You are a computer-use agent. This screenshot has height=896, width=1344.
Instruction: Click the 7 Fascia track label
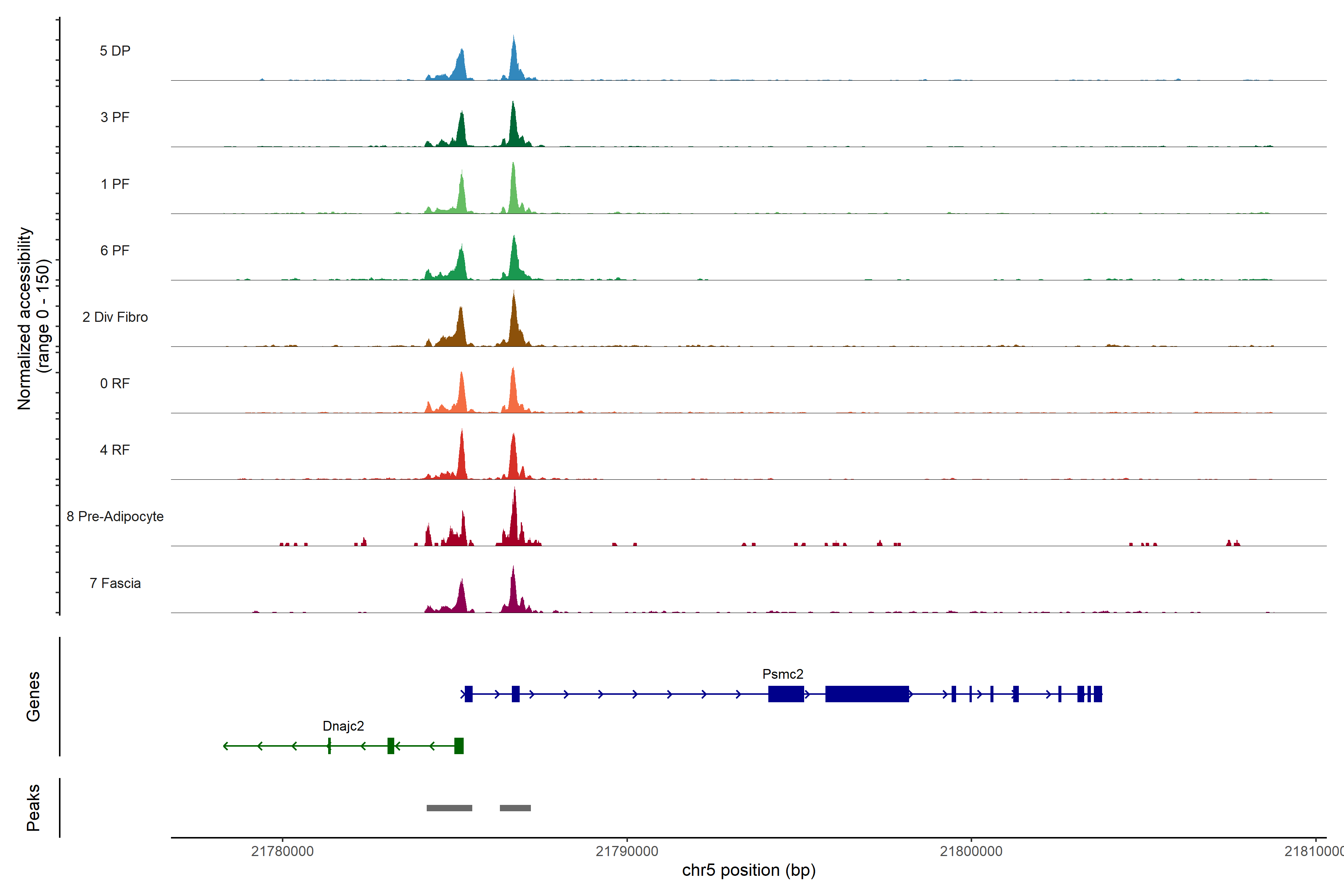[x=115, y=583]
